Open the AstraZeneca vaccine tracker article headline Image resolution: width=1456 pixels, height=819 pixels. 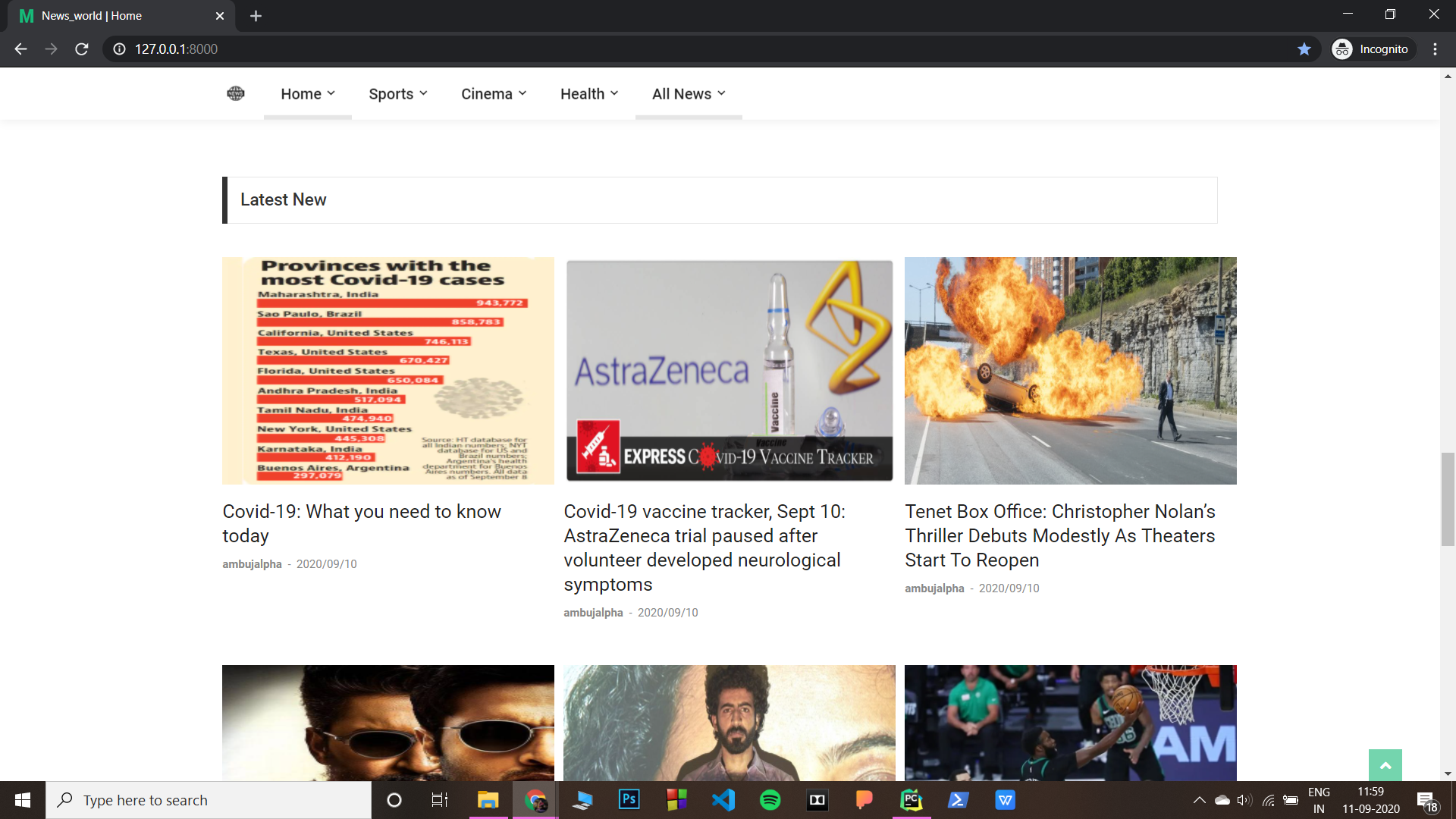pyautogui.click(x=704, y=548)
